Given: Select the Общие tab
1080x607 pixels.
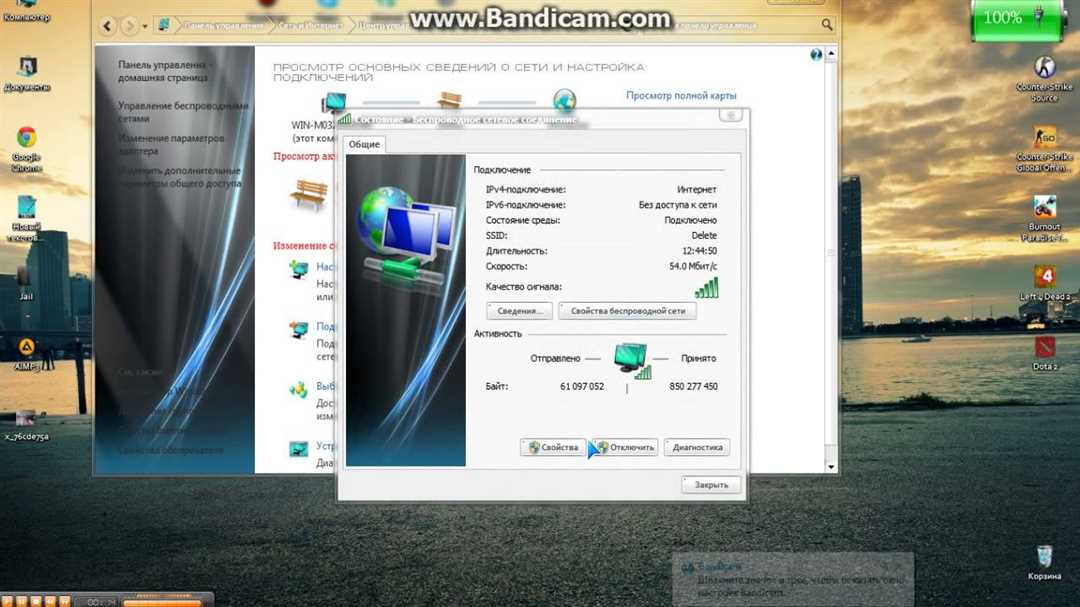Looking at the screenshot, I should 364,145.
